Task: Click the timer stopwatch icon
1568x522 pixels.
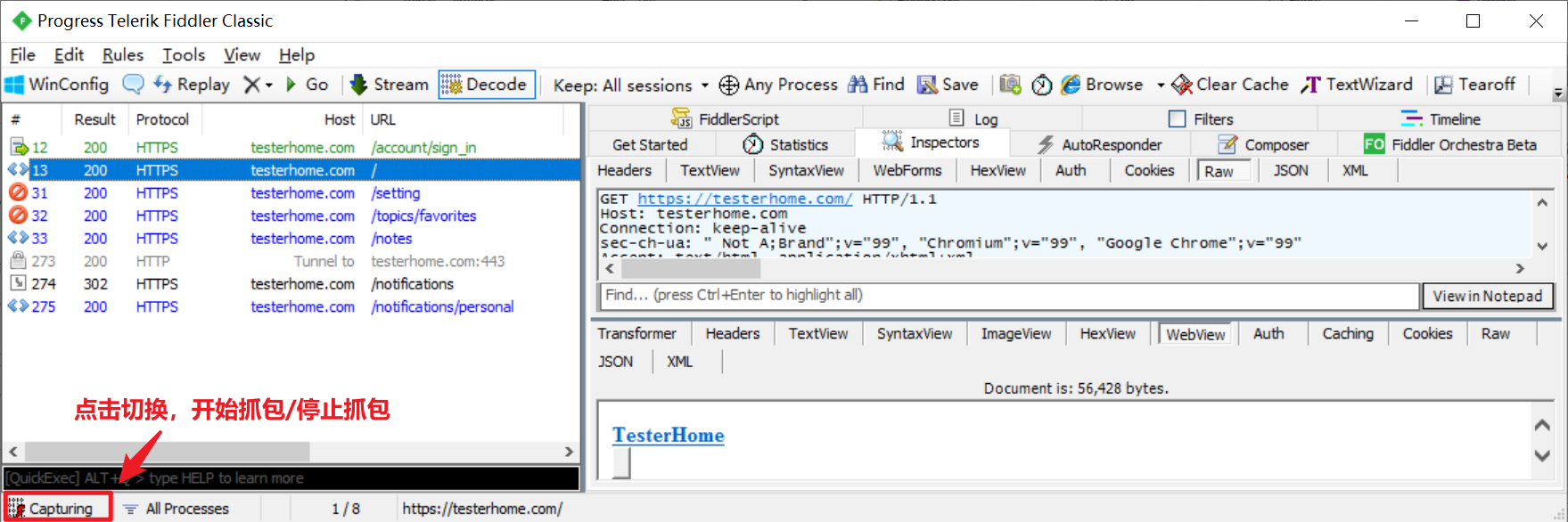Action: click(1041, 85)
